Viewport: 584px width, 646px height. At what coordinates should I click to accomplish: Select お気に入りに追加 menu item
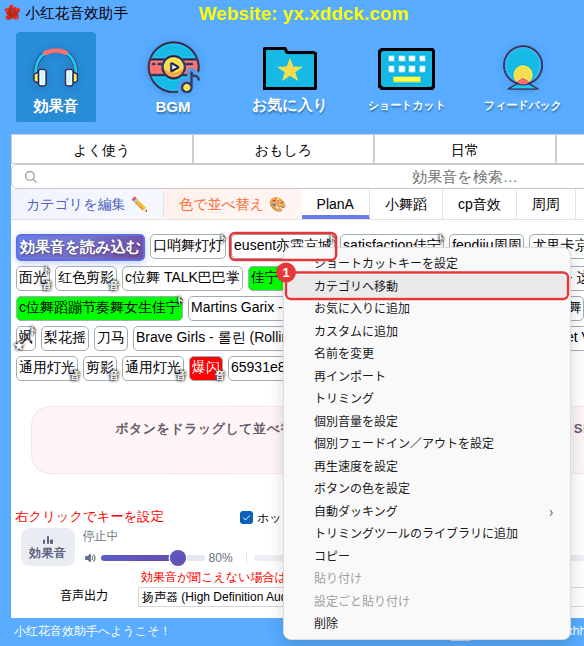427,309
